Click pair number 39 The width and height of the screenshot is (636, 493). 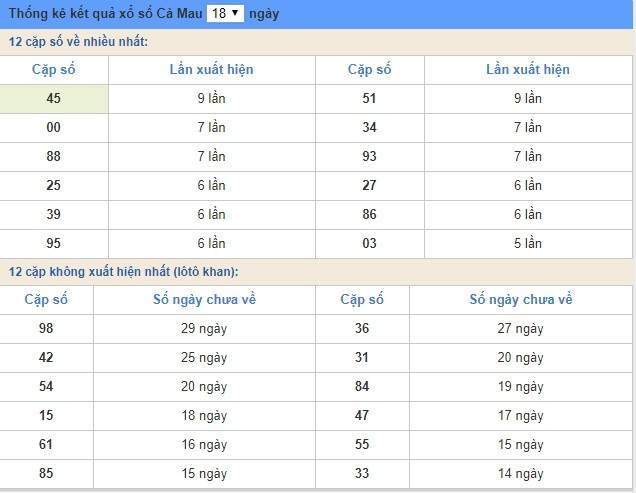[54, 214]
